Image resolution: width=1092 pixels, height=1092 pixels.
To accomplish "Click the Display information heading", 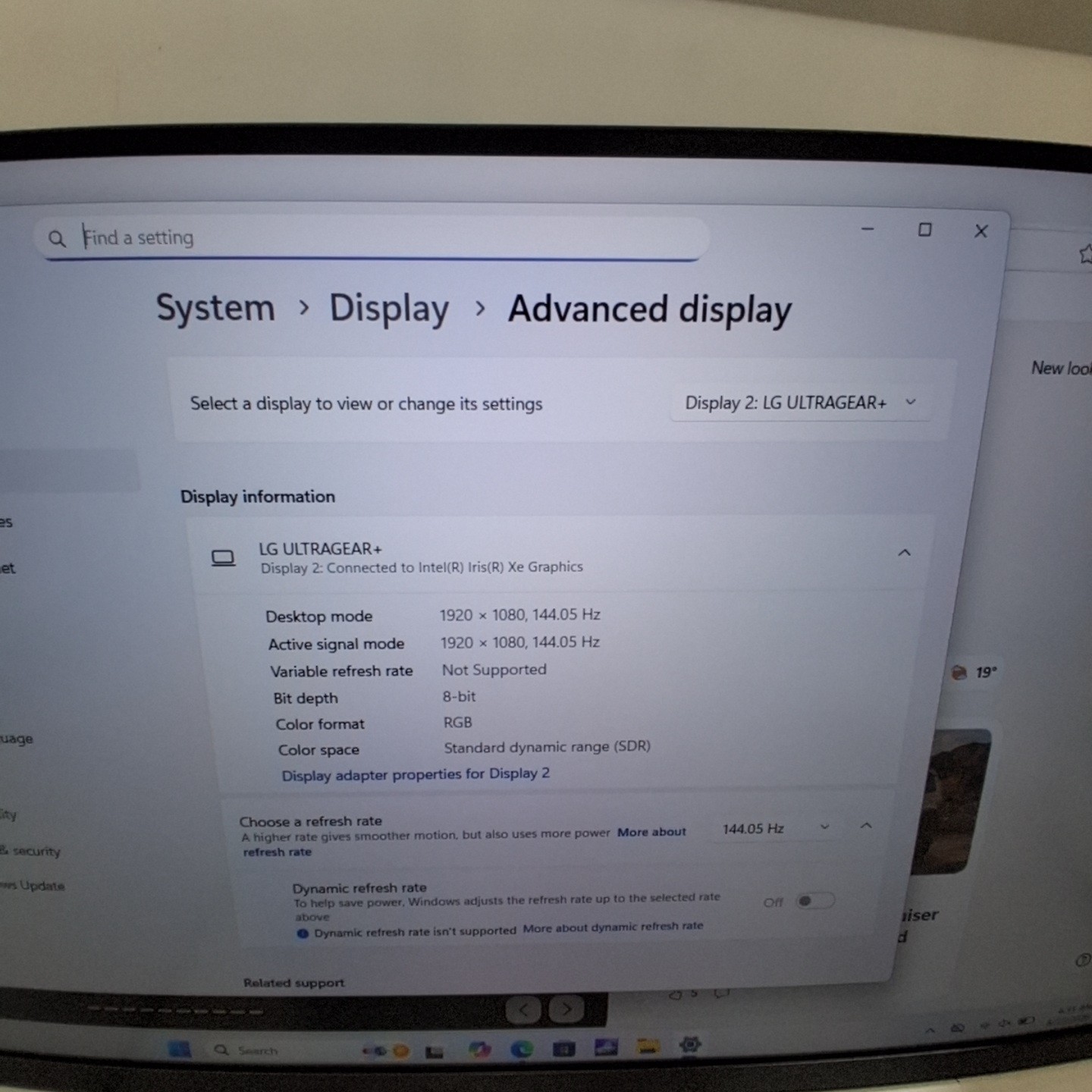I will [x=258, y=497].
